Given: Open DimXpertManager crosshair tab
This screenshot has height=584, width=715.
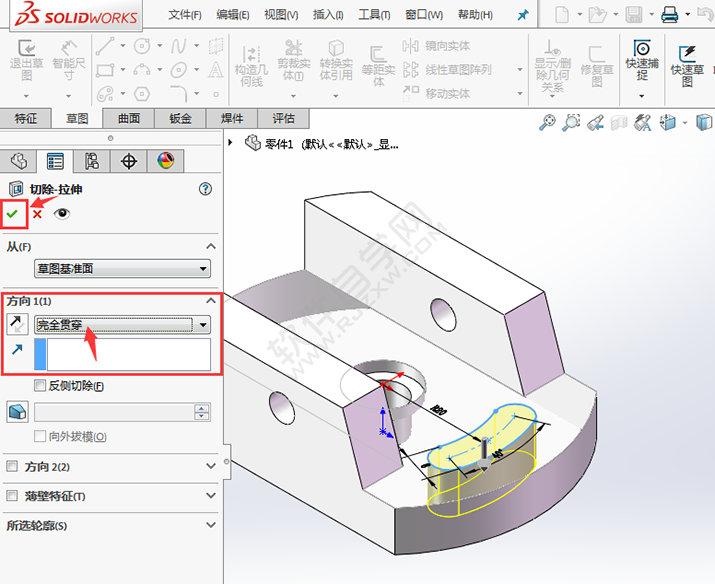Looking at the screenshot, I should (x=129, y=161).
